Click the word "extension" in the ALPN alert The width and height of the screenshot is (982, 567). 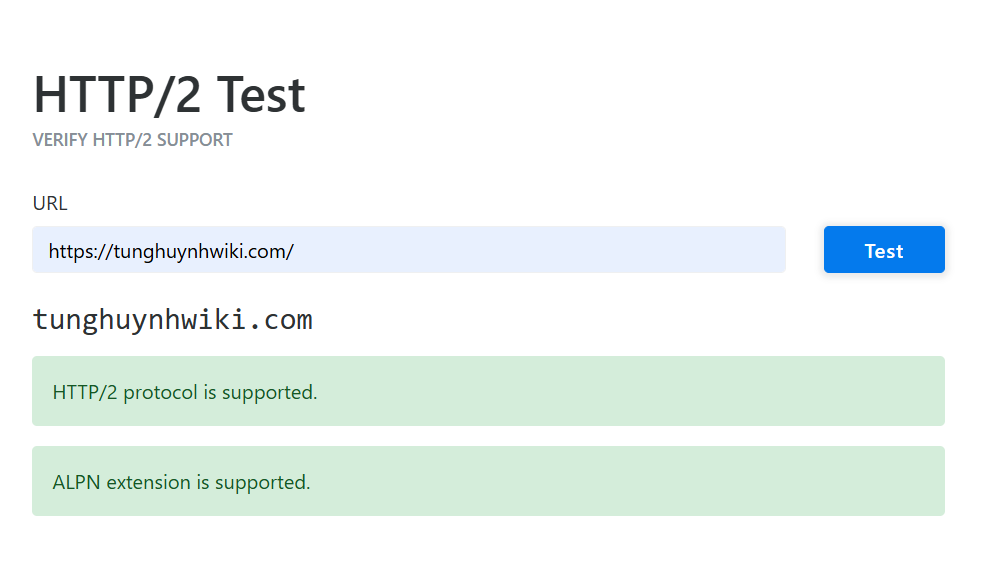tap(148, 482)
